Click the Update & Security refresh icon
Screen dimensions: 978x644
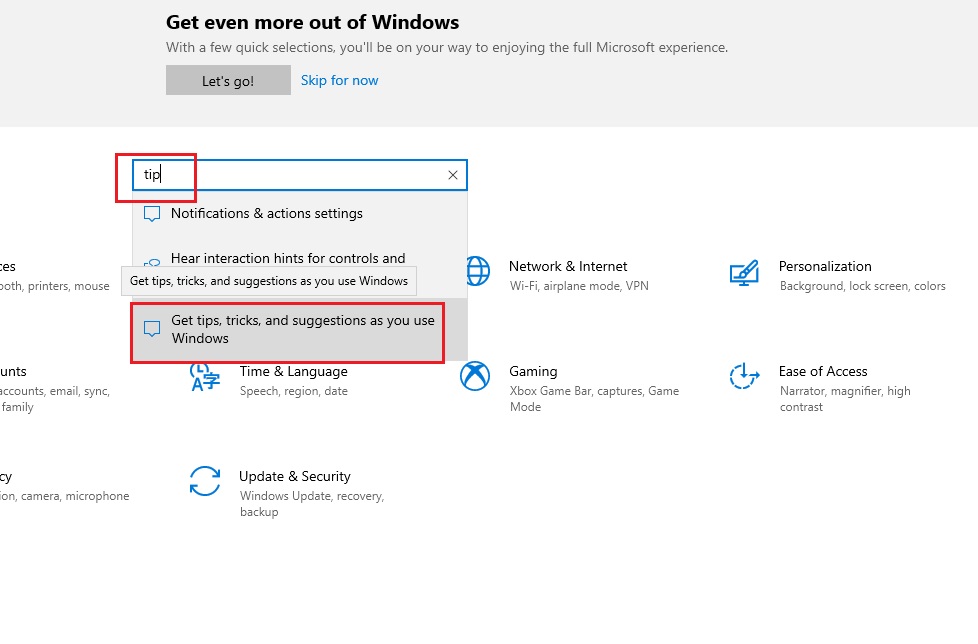(x=205, y=481)
